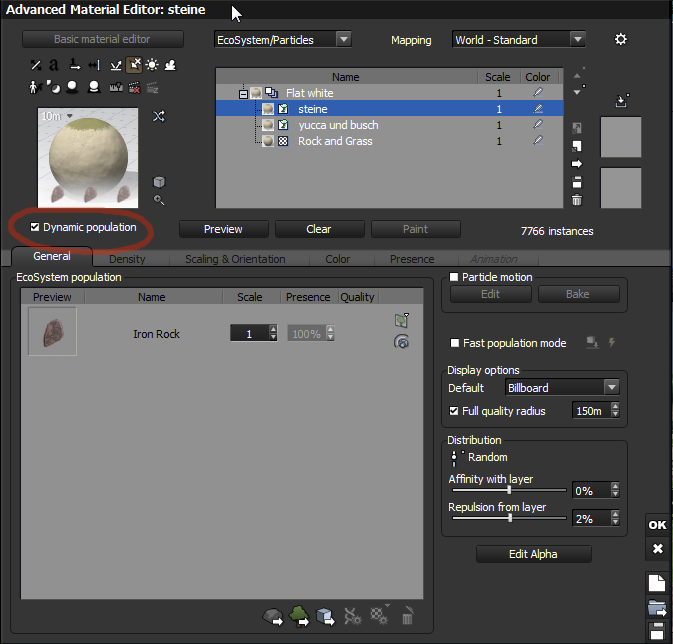Add an object (cube icon) to population
Screen dimensions: 673x644
click(325, 617)
